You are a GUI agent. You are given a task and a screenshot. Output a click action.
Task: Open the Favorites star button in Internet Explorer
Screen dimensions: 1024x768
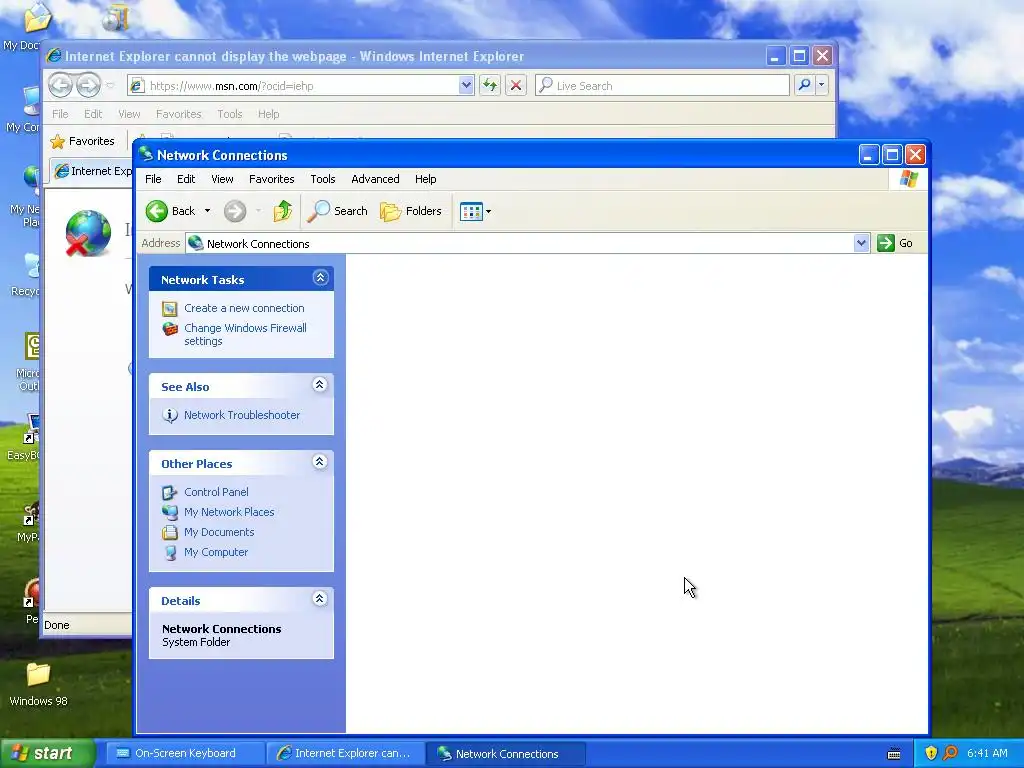click(x=82, y=141)
